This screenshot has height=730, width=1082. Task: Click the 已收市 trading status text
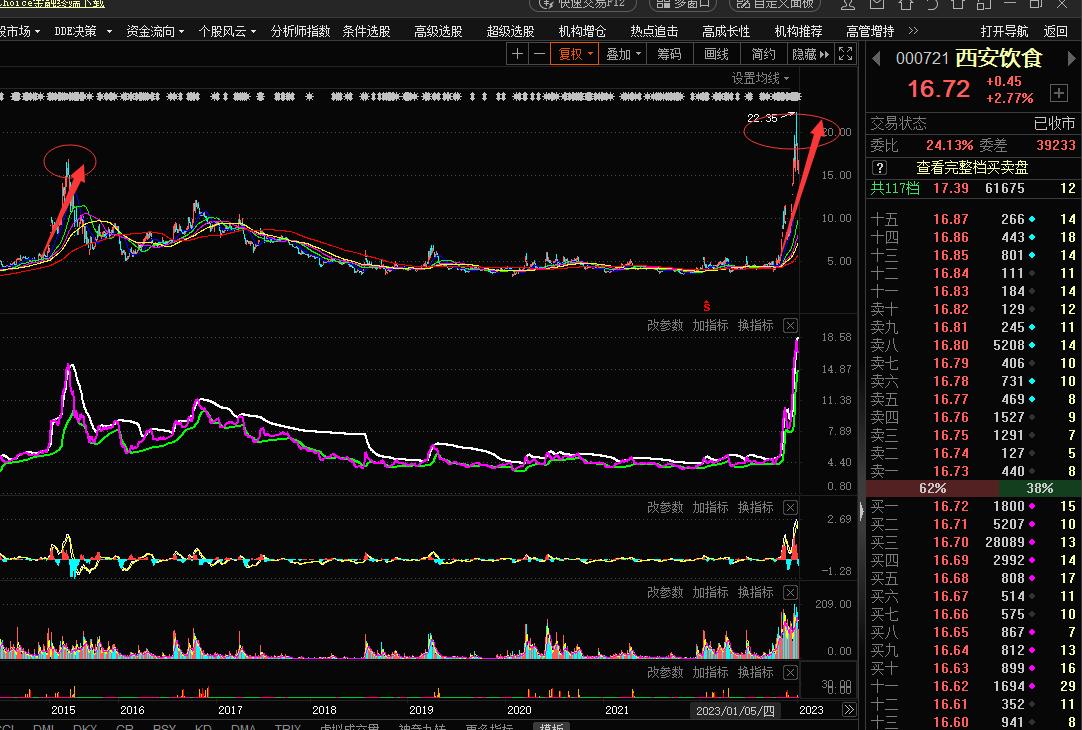(x=1054, y=124)
